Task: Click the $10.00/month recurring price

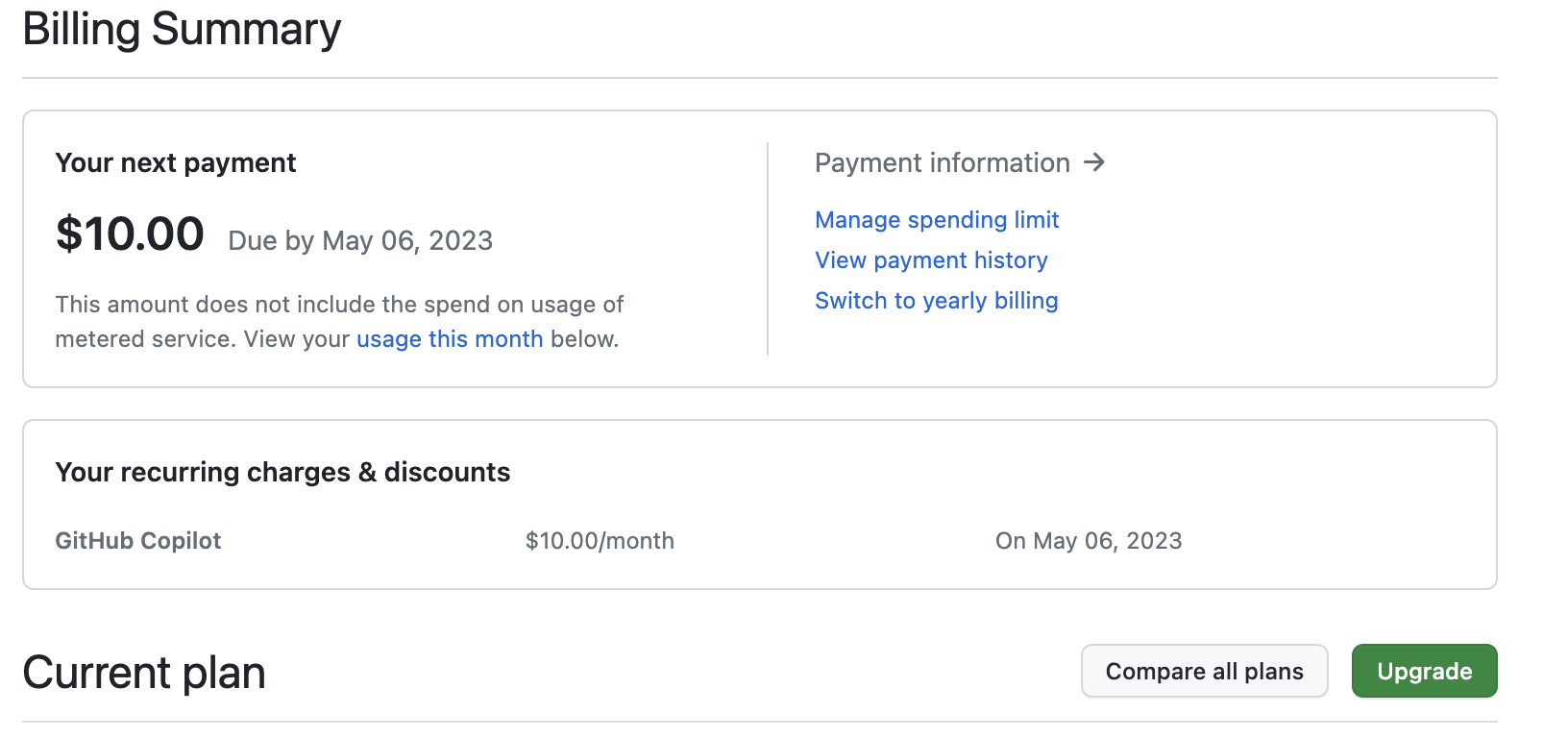Action: 600,541
